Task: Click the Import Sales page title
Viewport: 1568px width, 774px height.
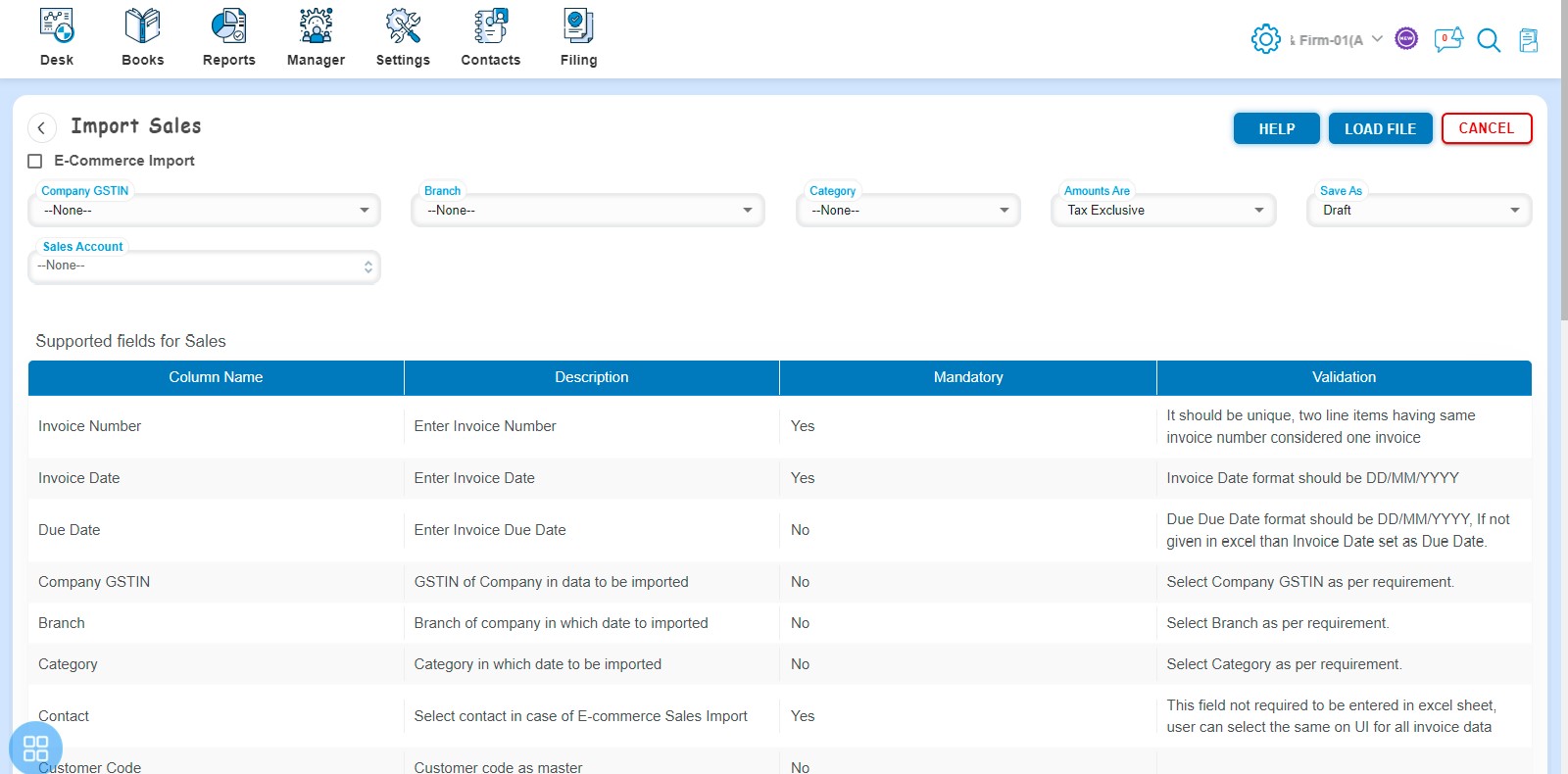Action: (136, 126)
